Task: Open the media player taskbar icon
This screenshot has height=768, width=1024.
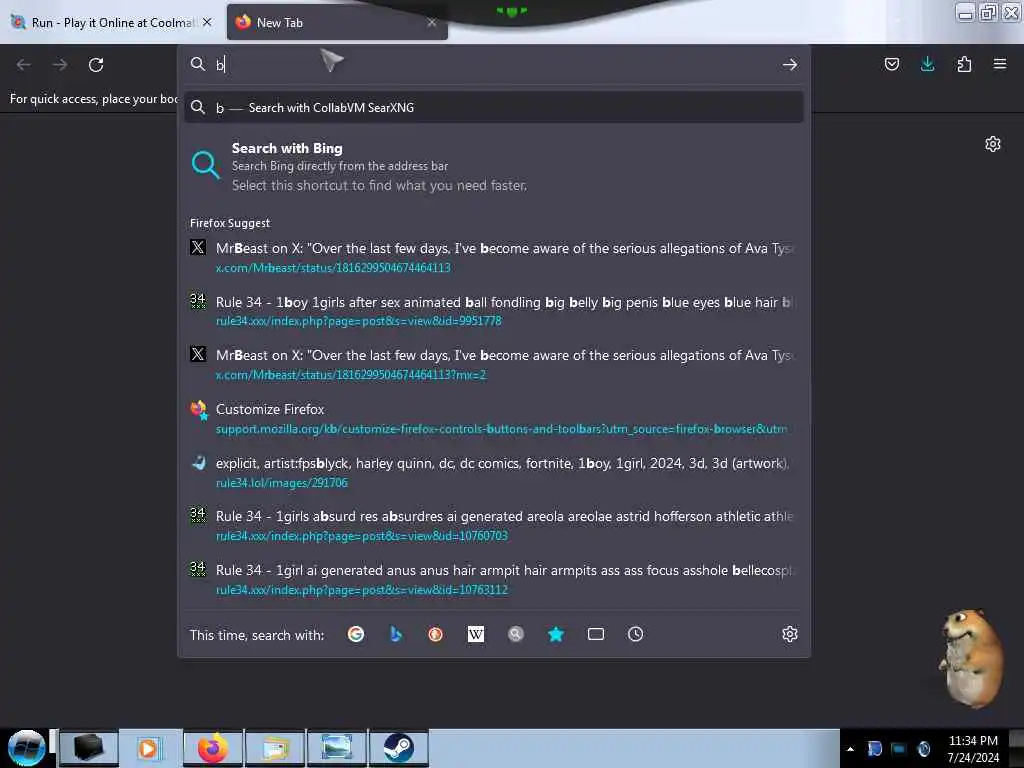Action: (151, 748)
